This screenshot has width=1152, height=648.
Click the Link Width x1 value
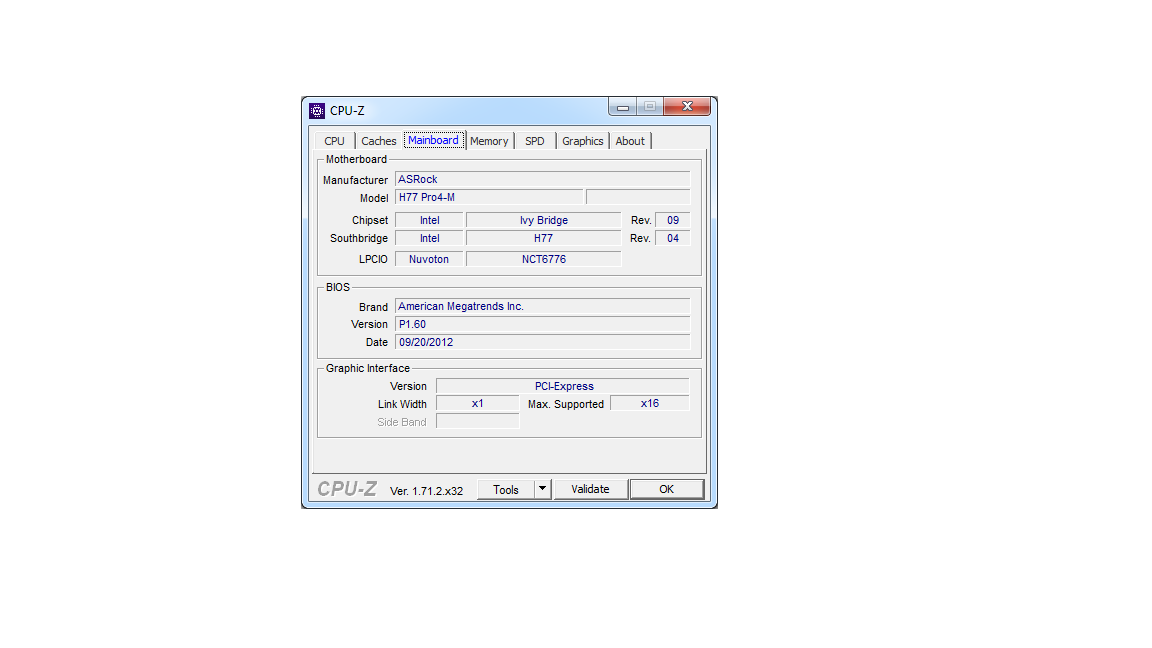click(478, 404)
